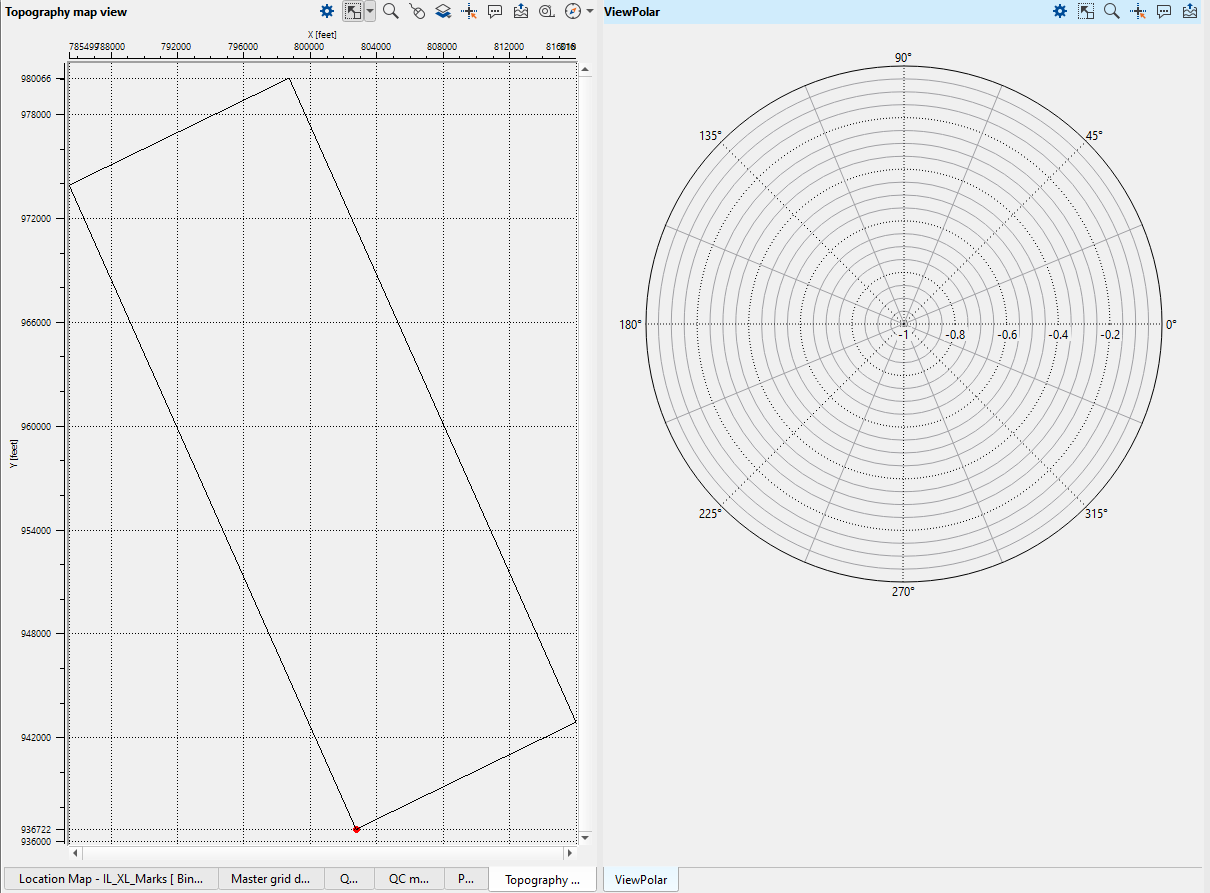Click the red corner point on the map
The height and width of the screenshot is (893, 1210).
coord(356,829)
